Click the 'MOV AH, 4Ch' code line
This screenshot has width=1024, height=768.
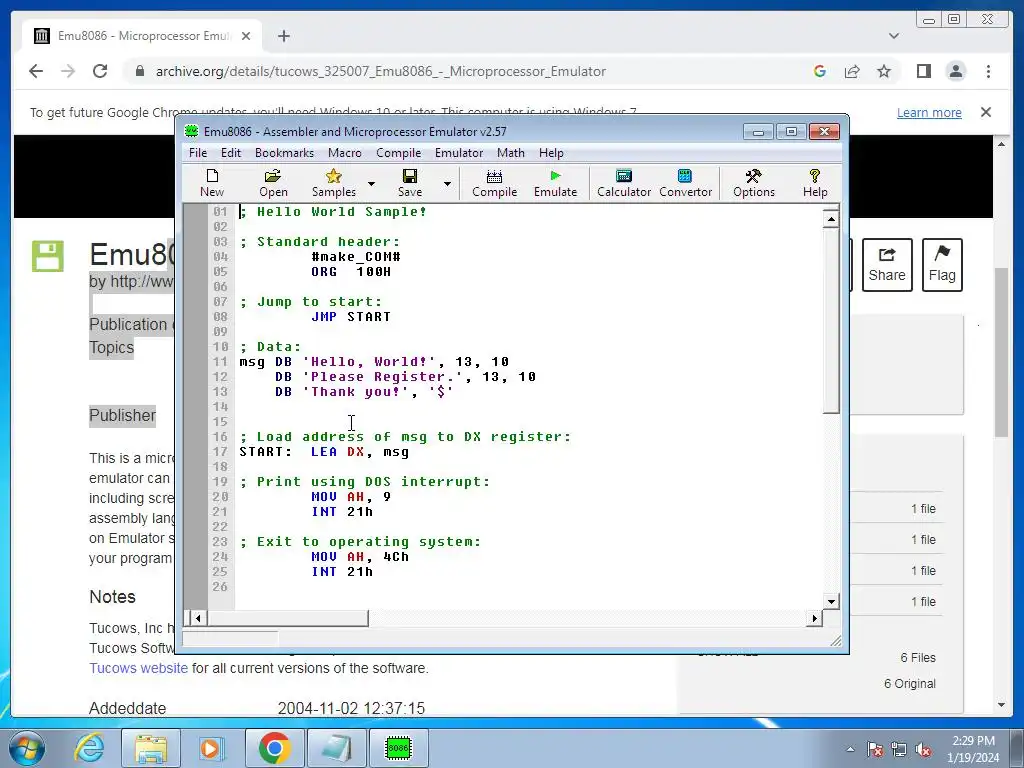[x=360, y=556]
